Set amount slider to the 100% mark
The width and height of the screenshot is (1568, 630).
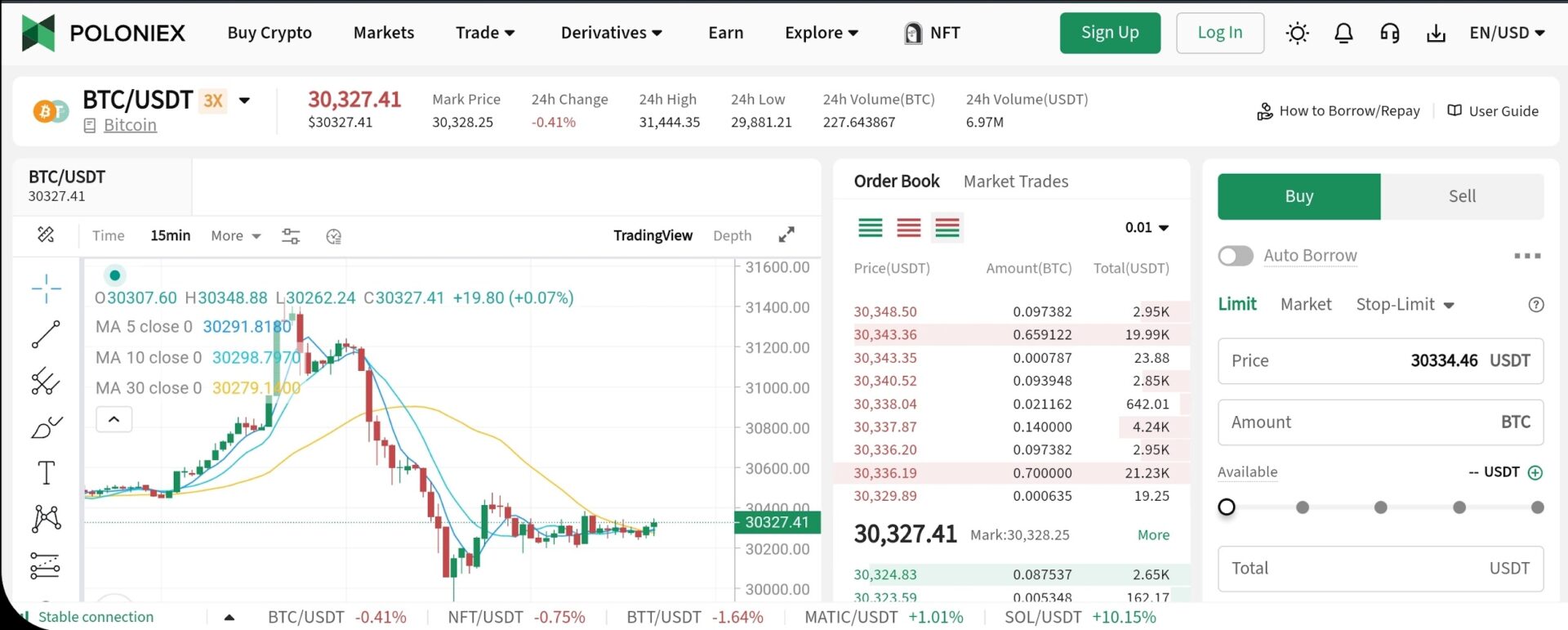(x=1538, y=507)
